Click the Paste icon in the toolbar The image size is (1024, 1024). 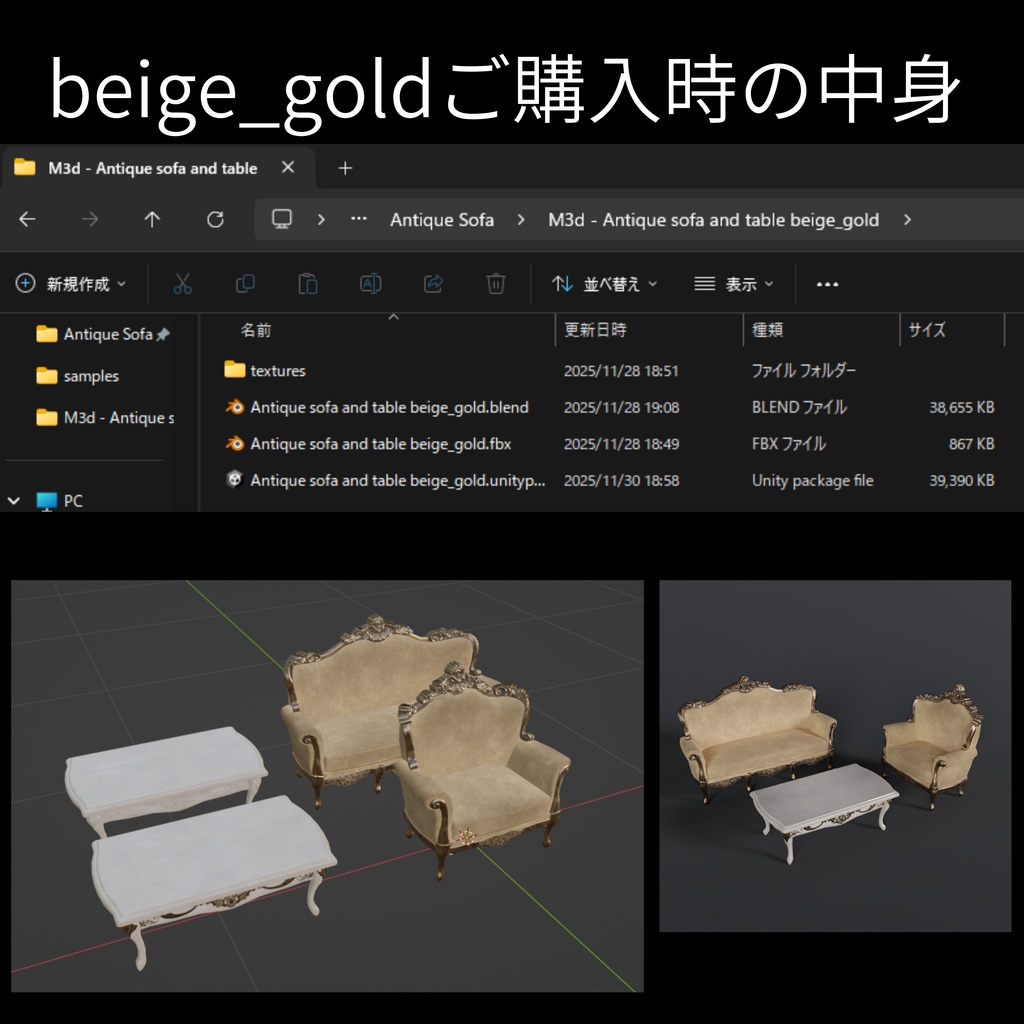[308, 283]
